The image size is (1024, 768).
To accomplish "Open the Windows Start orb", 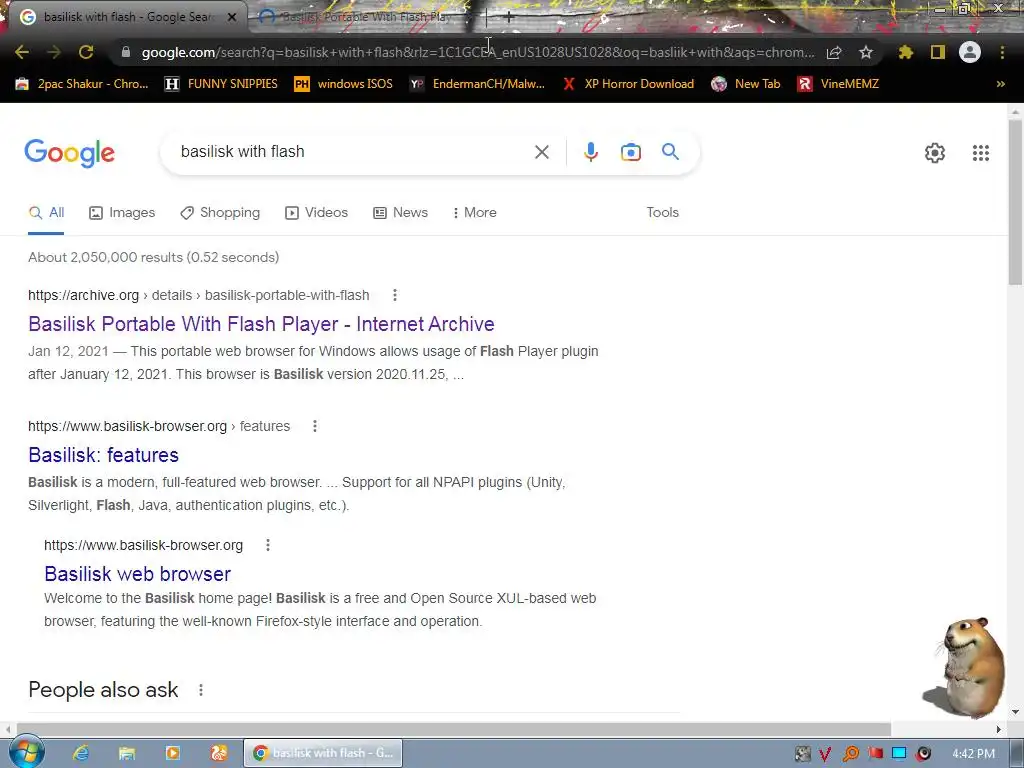I will coord(26,753).
